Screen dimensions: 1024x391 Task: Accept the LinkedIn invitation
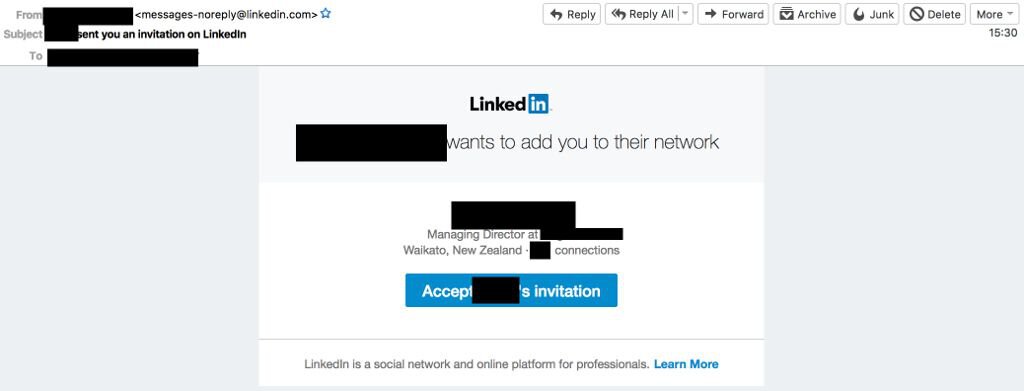coord(511,290)
